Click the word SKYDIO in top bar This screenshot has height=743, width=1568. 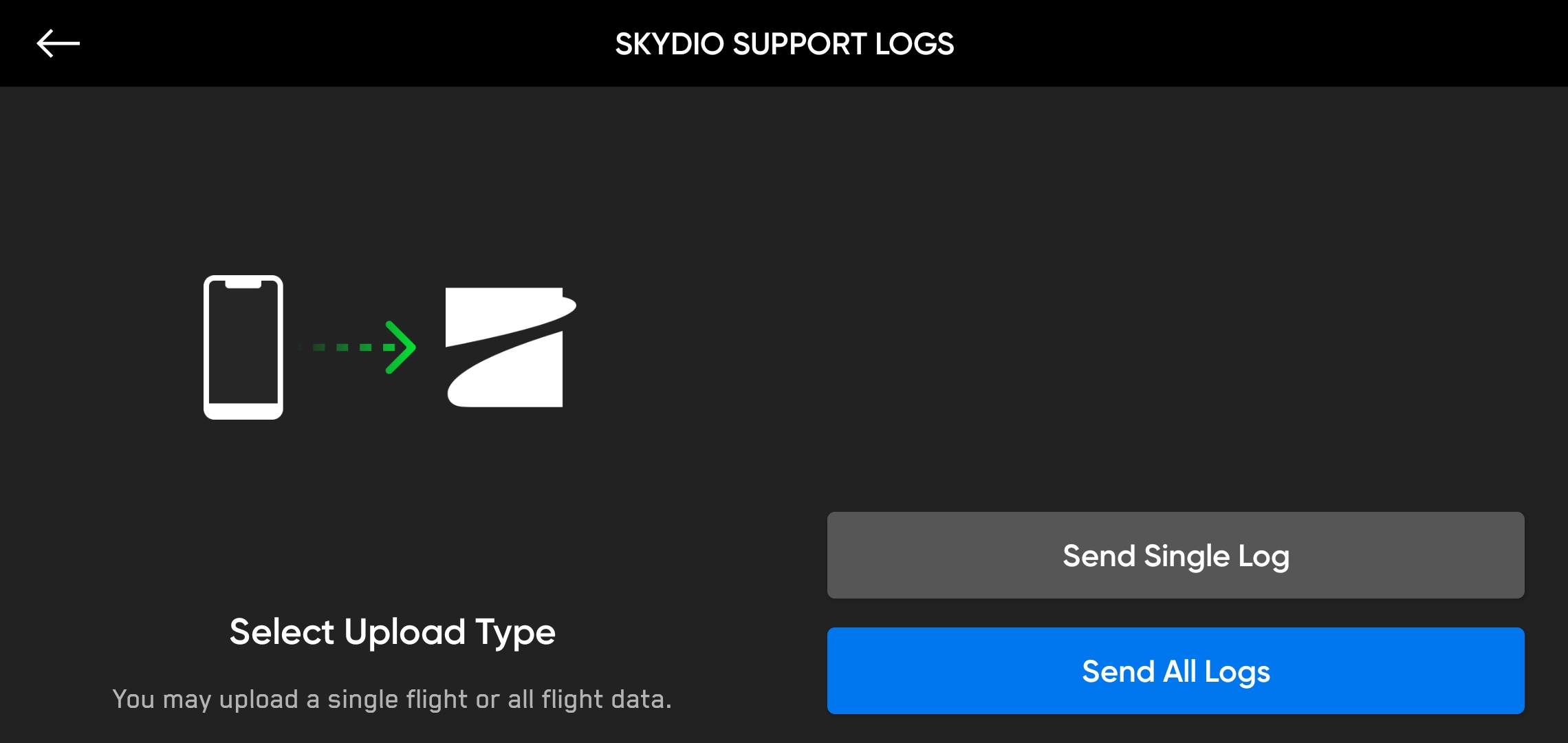pos(669,44)
